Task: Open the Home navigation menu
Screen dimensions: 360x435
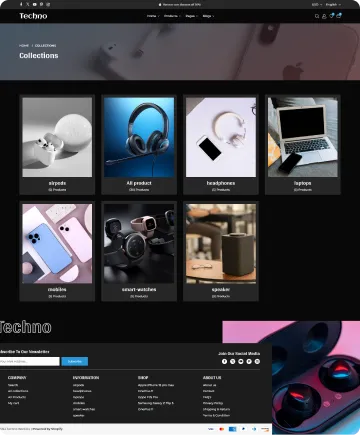Action: (153, 16)
